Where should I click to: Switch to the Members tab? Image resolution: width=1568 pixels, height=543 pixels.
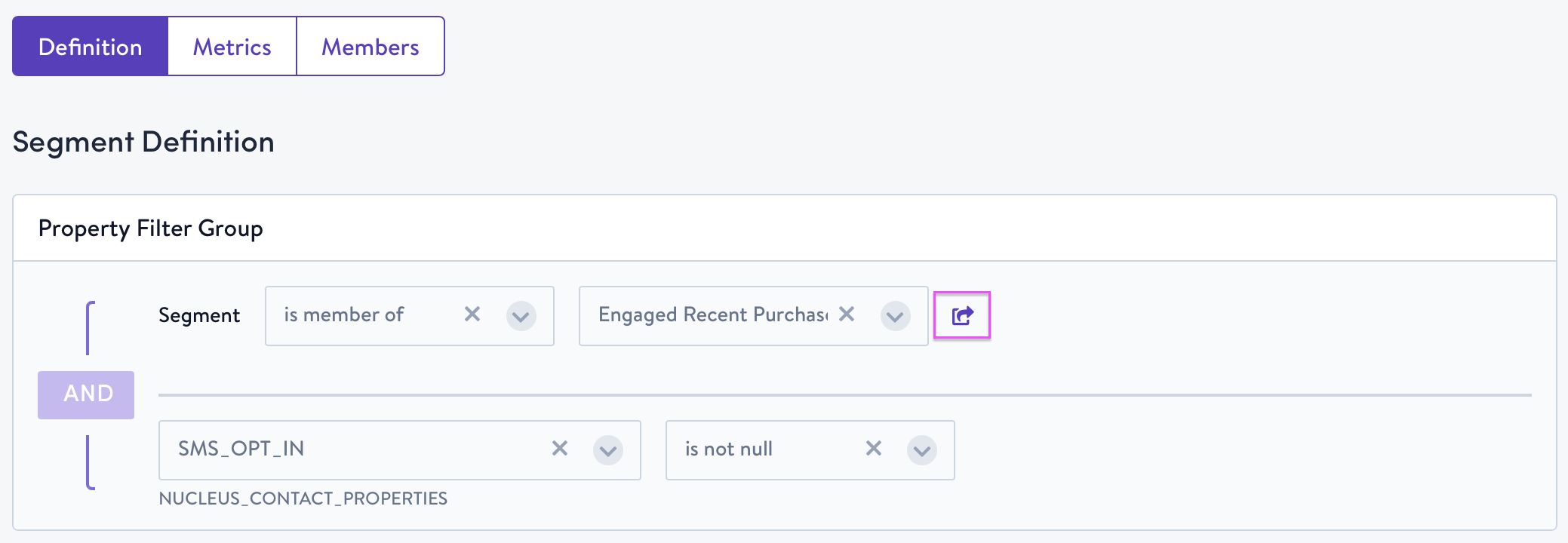pyautogui.click(x=370, y=47)
